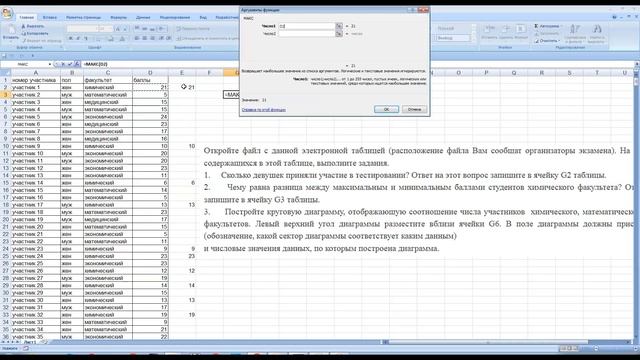Image resolution: width=640 pixels, height=360 pixels.
Task: Open the cell borders dropdown
Action: coord(99,38)
